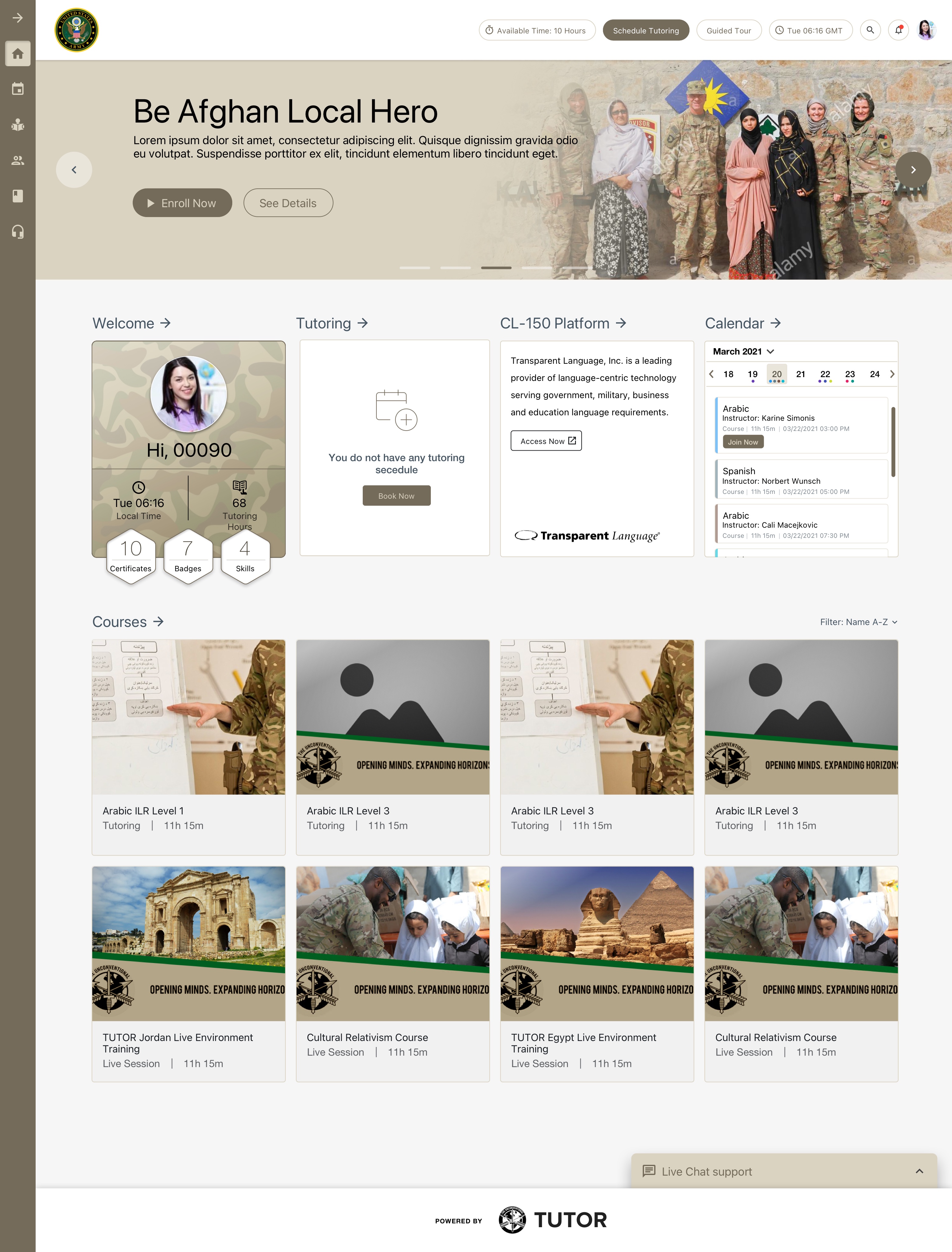Show next calendar week
Screen dimensions: 952x1252
coord(892,374)
